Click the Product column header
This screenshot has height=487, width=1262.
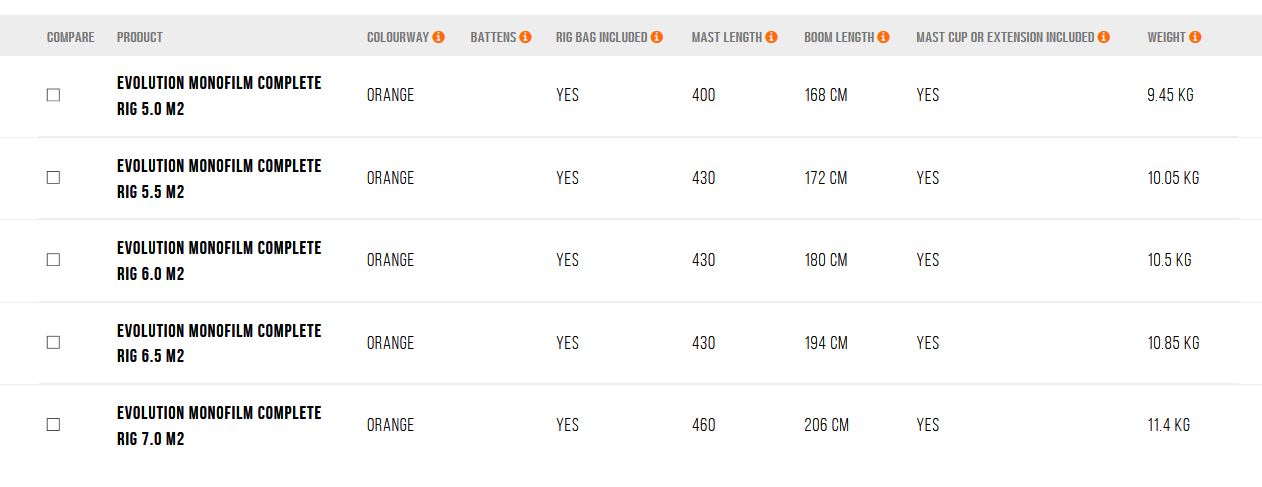(x=140, y=37)
